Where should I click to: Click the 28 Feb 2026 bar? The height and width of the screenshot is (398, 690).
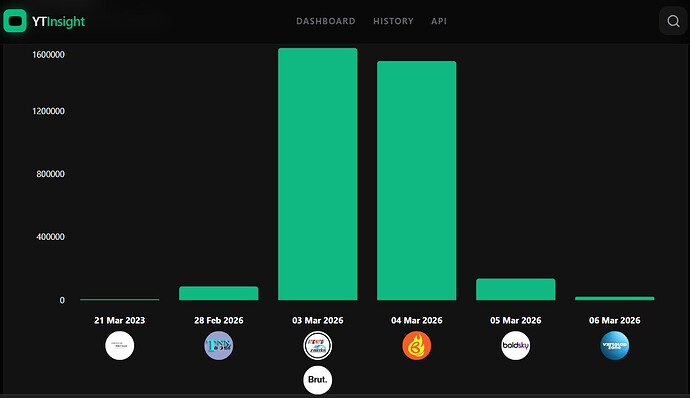pos(219,293)
